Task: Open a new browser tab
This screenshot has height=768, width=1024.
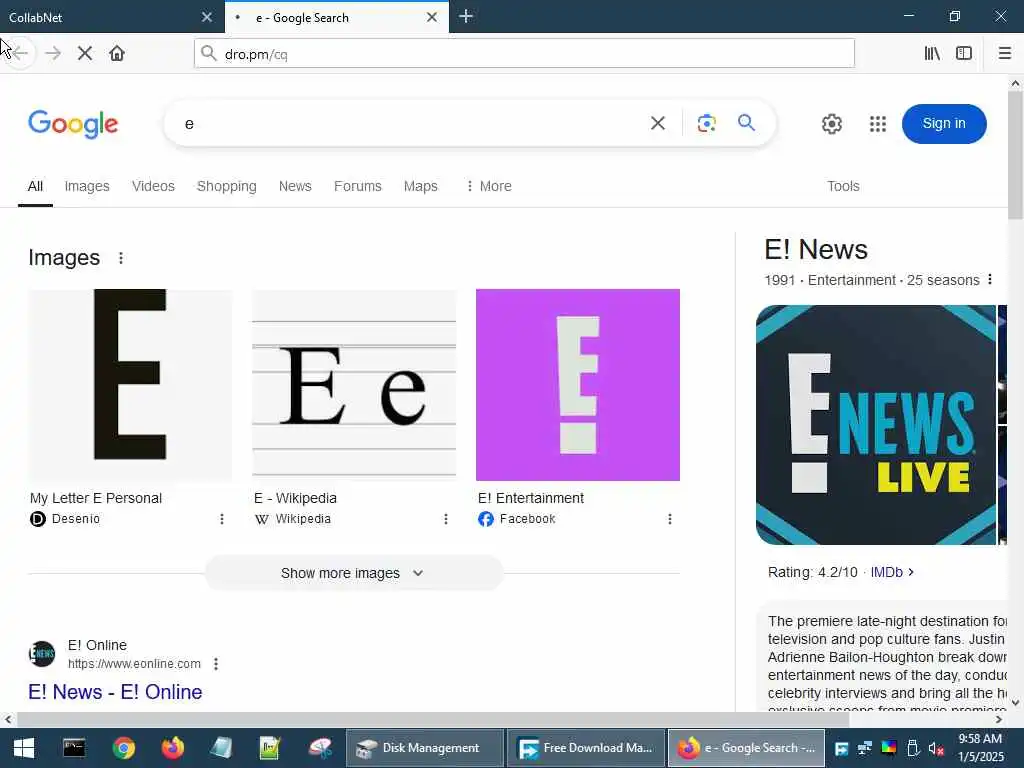Action: pyautogui.click(x=466, y=16)
